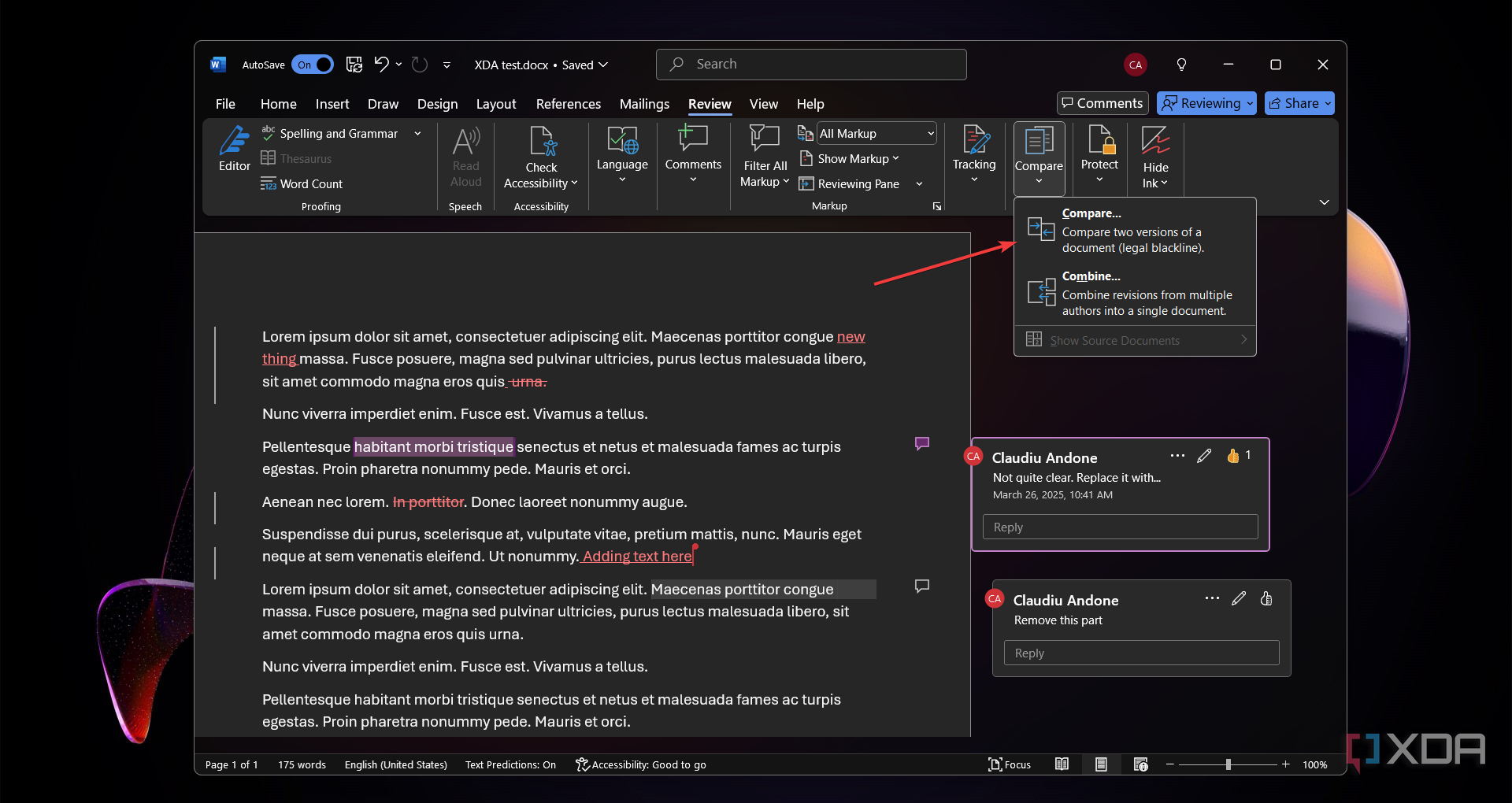Image resolution: width=1512 pixels, height=803 pixels.
Task: Switch to the View tab
Action: point(763,104)
